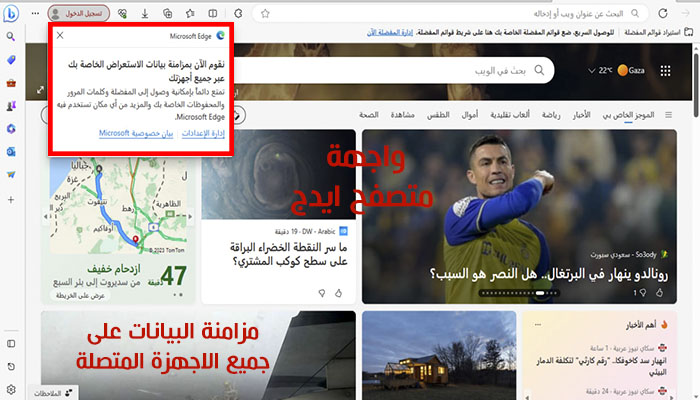Open the Extensions icon beside the address bar

(238, 14)
